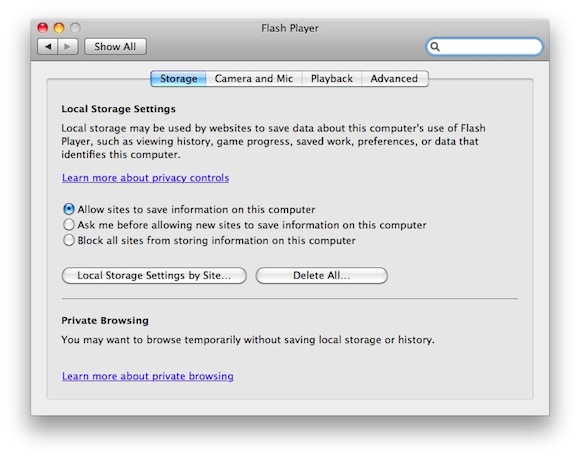Switch to the Storage tab
The width and height of the screenshot is (580, 458).
178,79
